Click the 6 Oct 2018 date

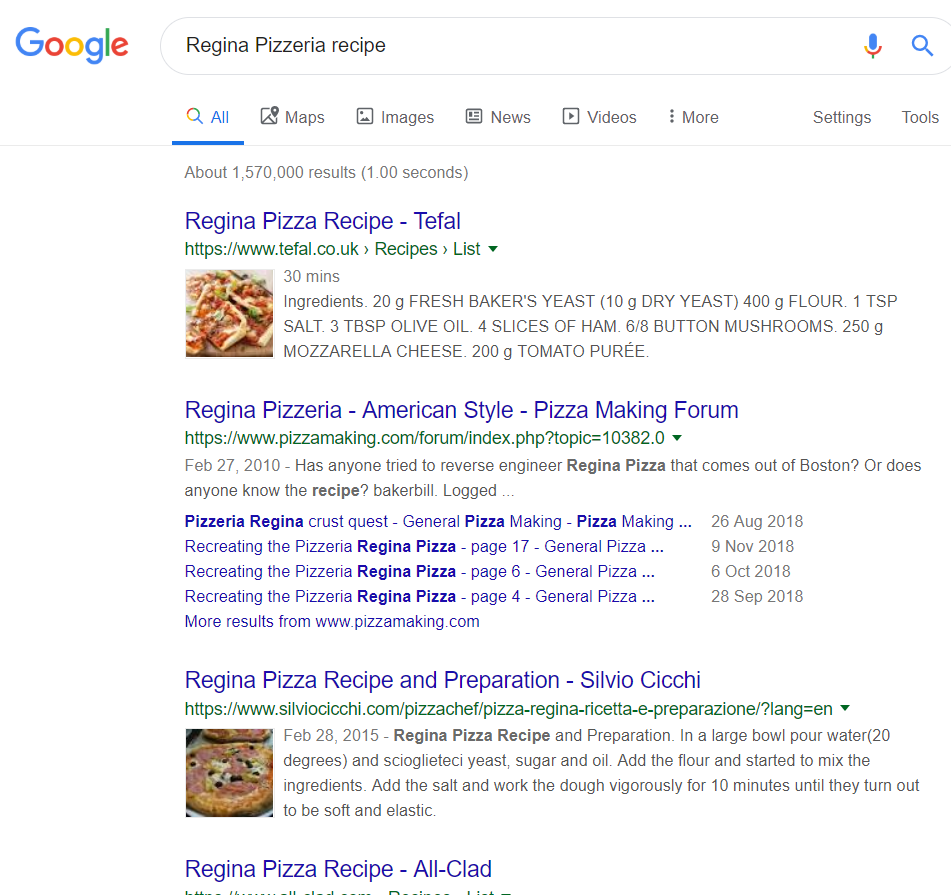pyautogui.click(x=751, y=571)
